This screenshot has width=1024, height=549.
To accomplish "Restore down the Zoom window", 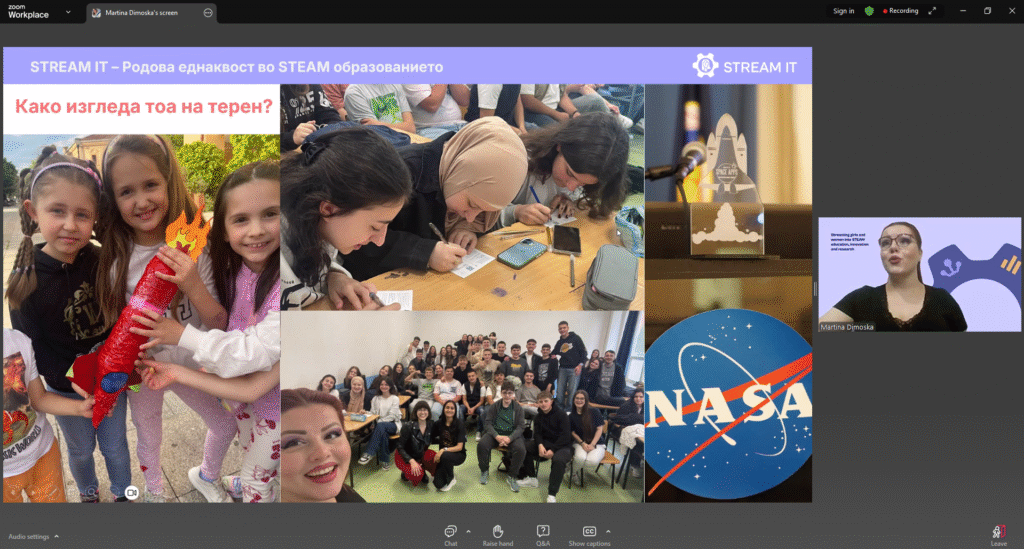I will tap(987, 11).
